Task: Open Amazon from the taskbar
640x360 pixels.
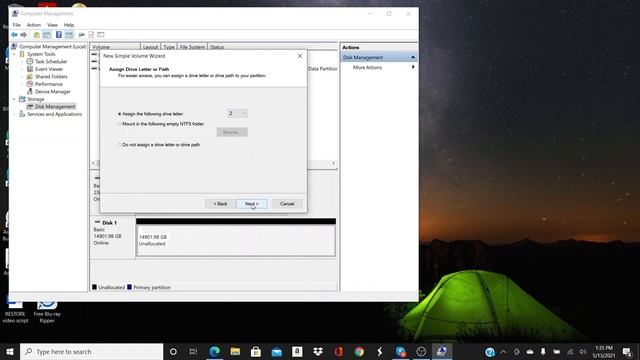Action: click(297, 351)
